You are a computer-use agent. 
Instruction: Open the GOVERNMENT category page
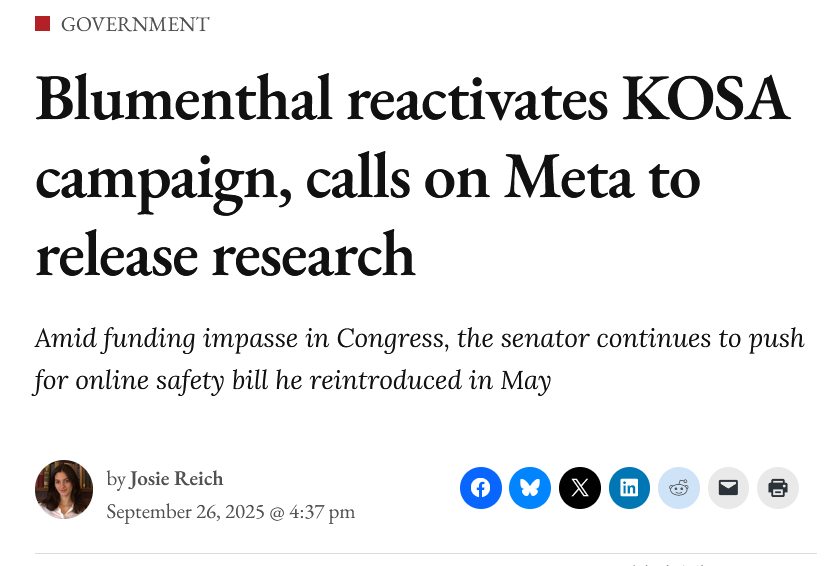pos(135,25)
